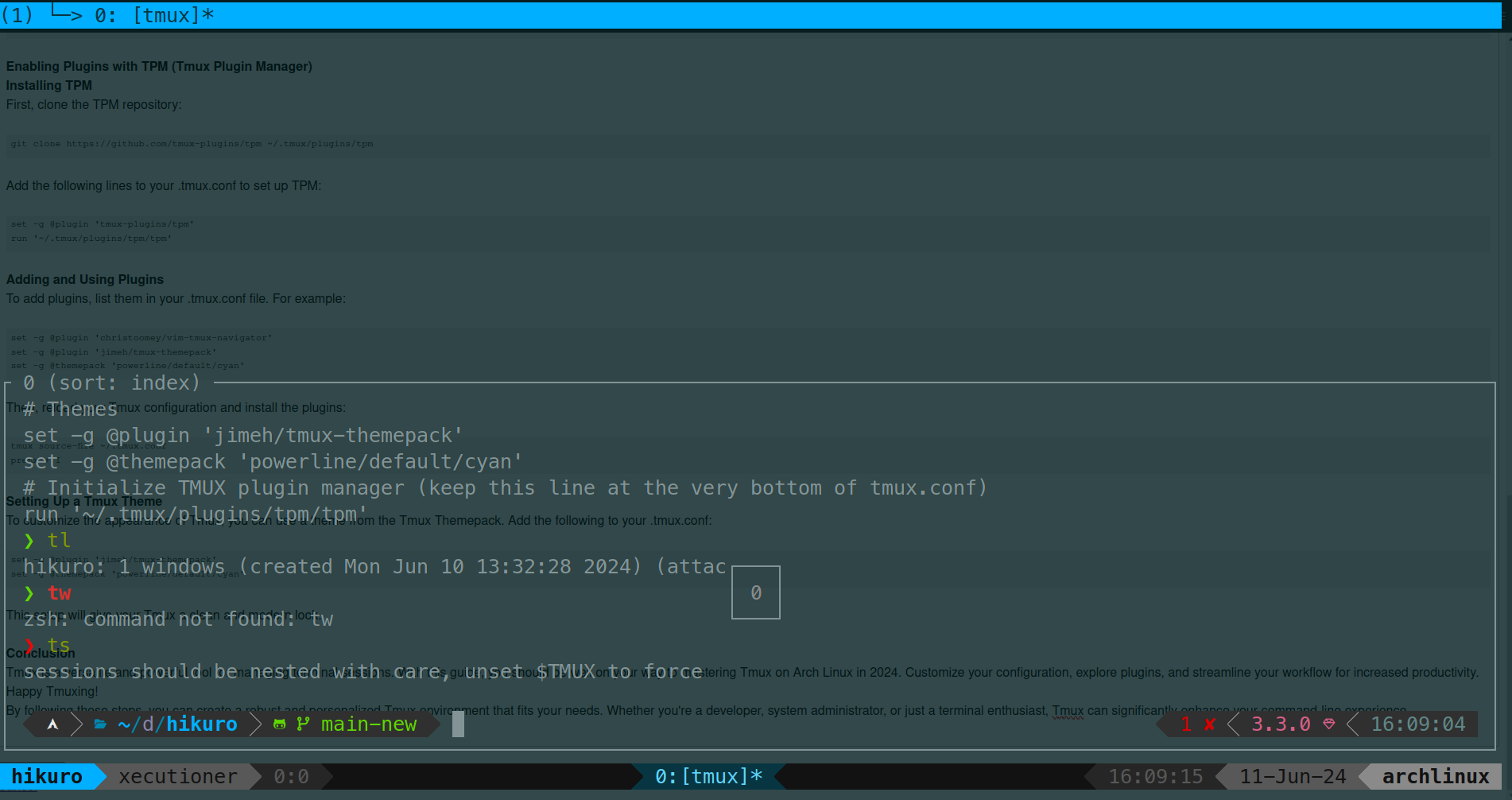This screenshot has height=800, width=1512.
Task: Click the folder icon before ~/d/hikuro
Action: (100, 724)
